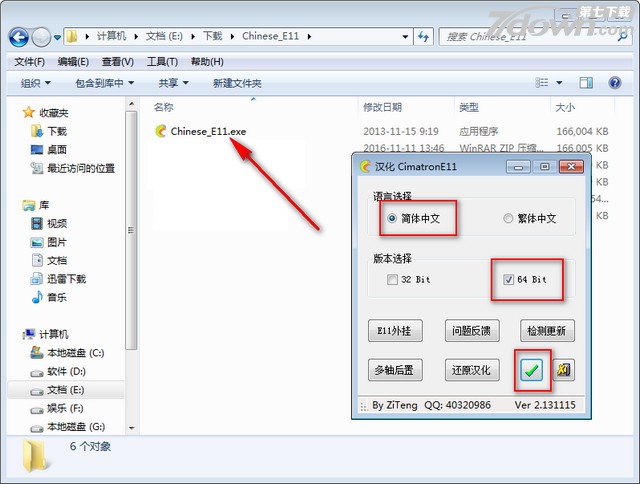Click the 检测更新 button

pos(547,331)
